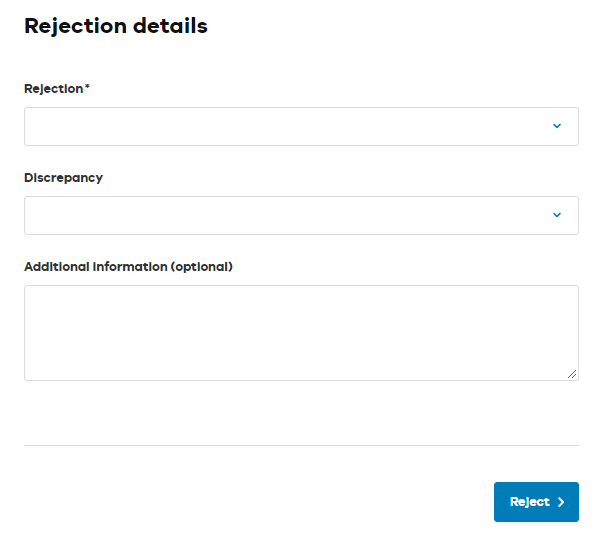Viewport: 604px width, 547px height.
Task: Click the text area resize handle
Action: (572, 374)
